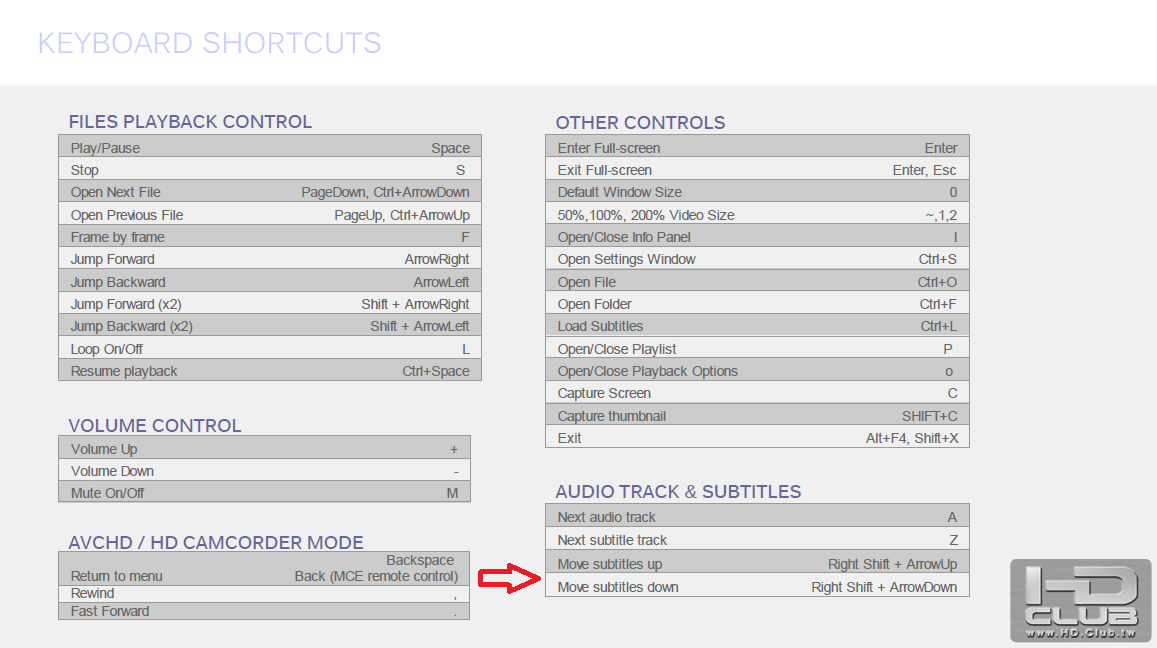Click the Next audio track row
The image size is (1157, 648).
pos(757,517)
